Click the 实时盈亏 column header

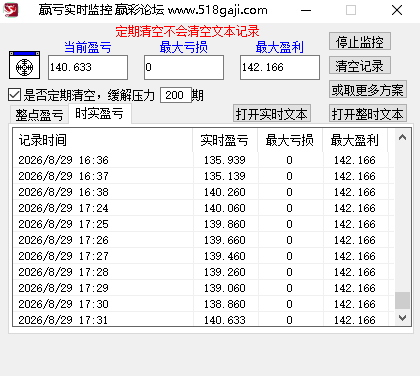(x=225, y=140)
